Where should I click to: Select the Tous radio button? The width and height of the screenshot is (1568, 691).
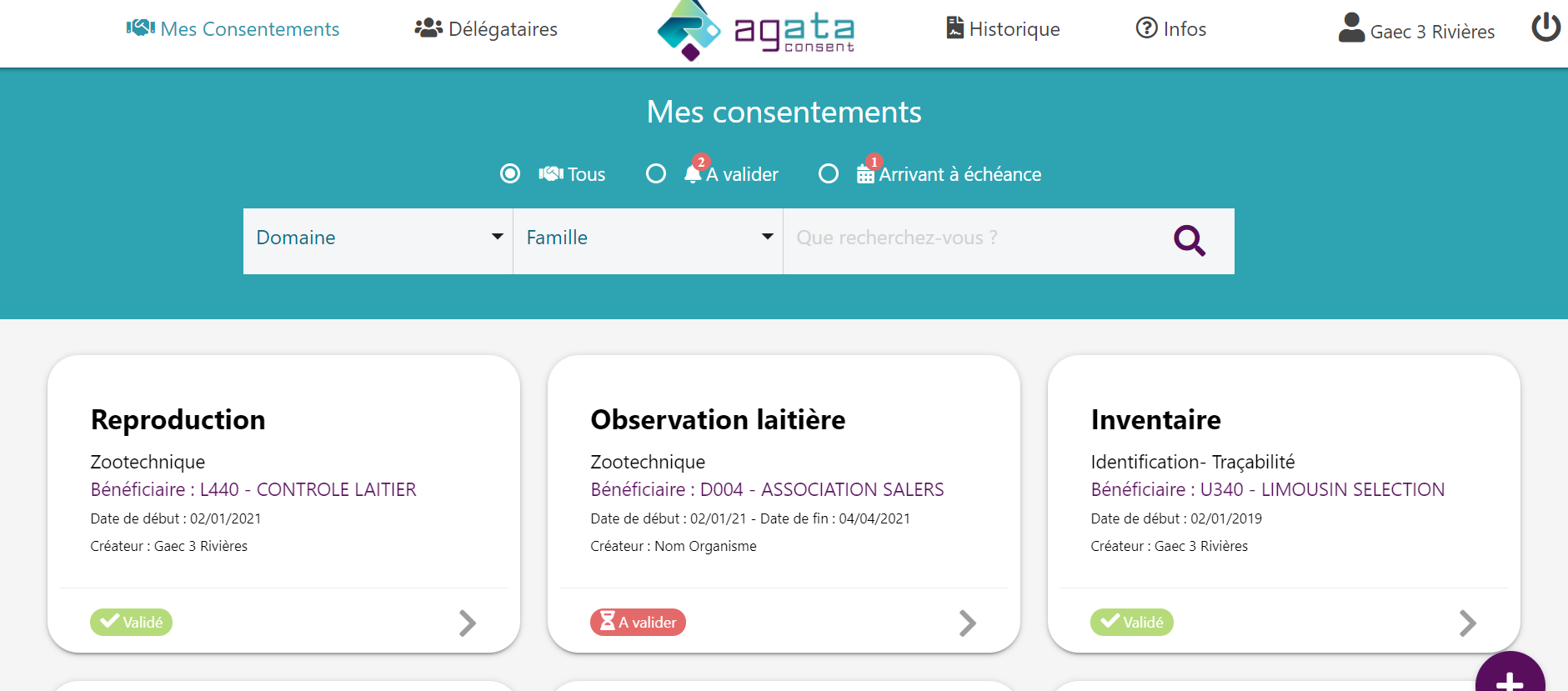coord(510,173)
